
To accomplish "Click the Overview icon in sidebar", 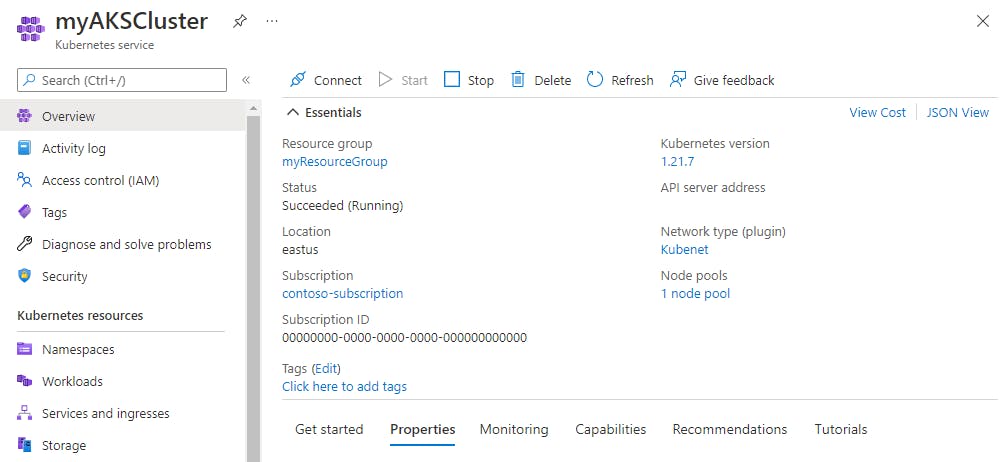I will click(x=24, y=116).
